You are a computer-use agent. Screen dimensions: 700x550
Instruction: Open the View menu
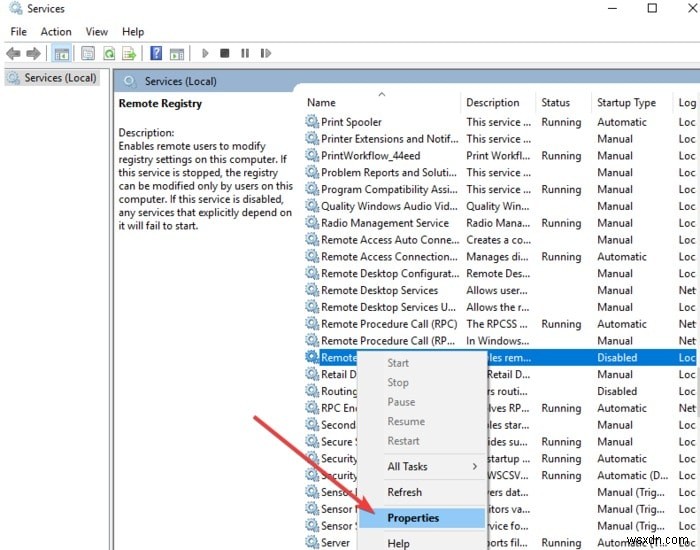click(97, 32)
